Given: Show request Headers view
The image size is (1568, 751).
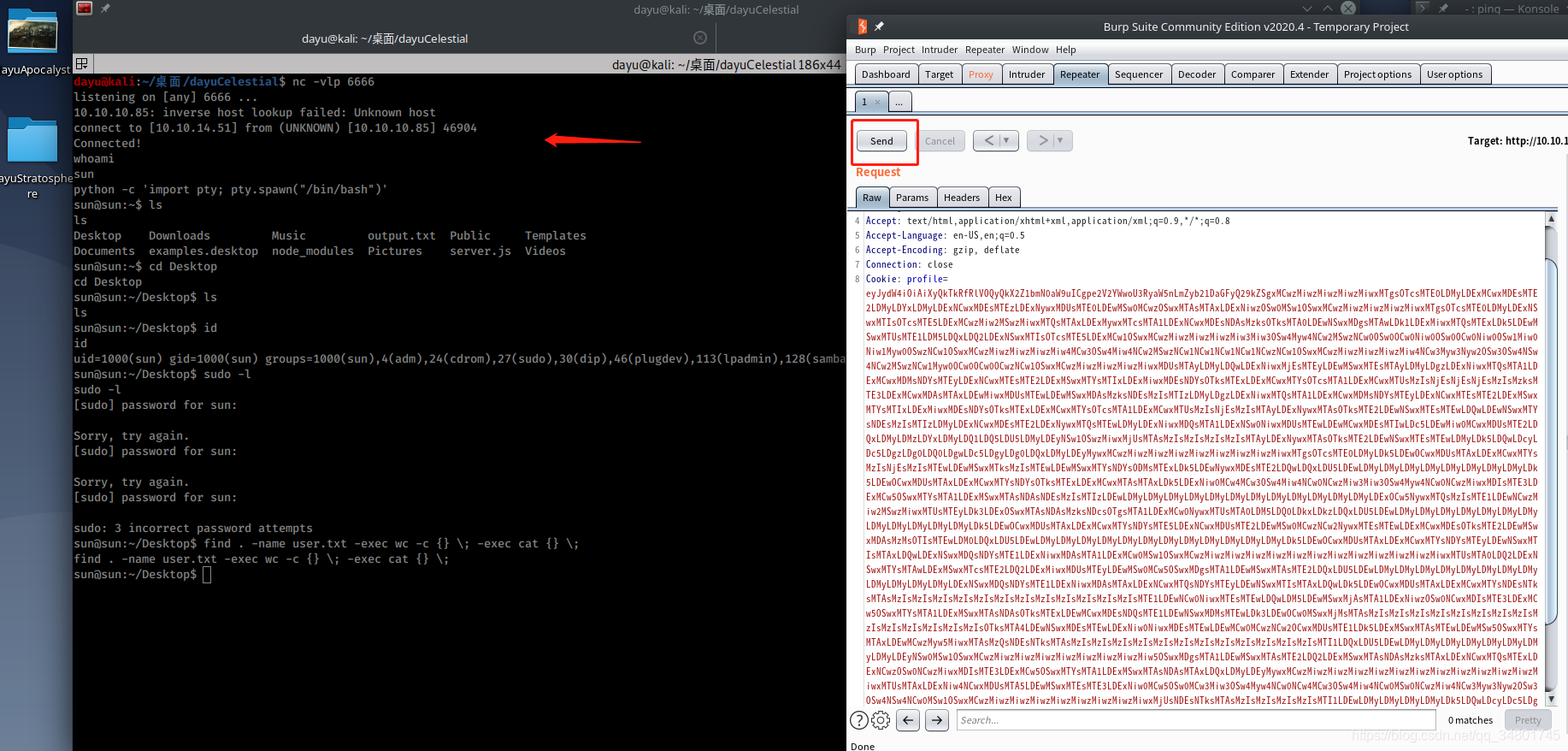Looking at the screenshot, I should pyautogui.click(x=962, y=198).
